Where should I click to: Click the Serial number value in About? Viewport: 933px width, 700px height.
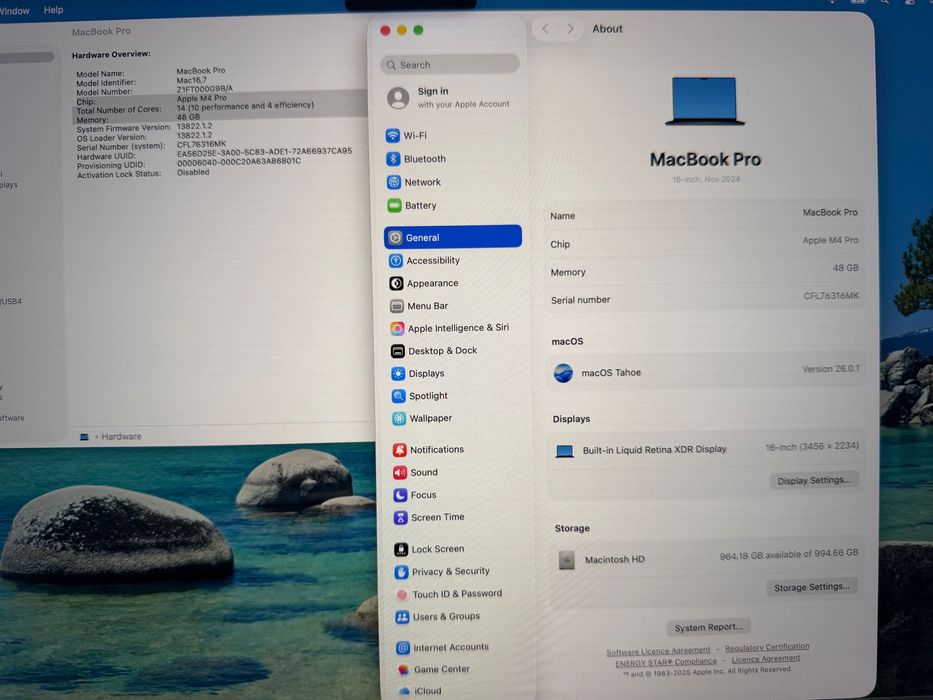831,296
